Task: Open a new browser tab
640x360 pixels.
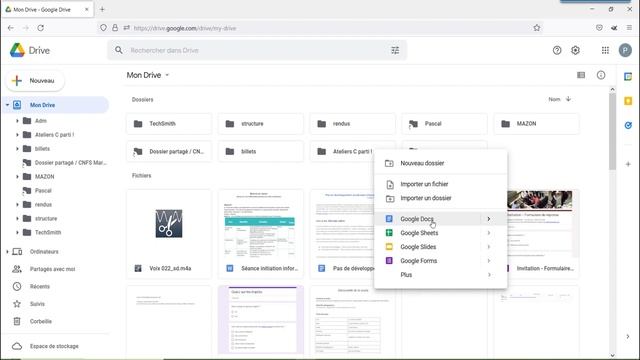Action: pyautogui.click(x=102, y=9)
